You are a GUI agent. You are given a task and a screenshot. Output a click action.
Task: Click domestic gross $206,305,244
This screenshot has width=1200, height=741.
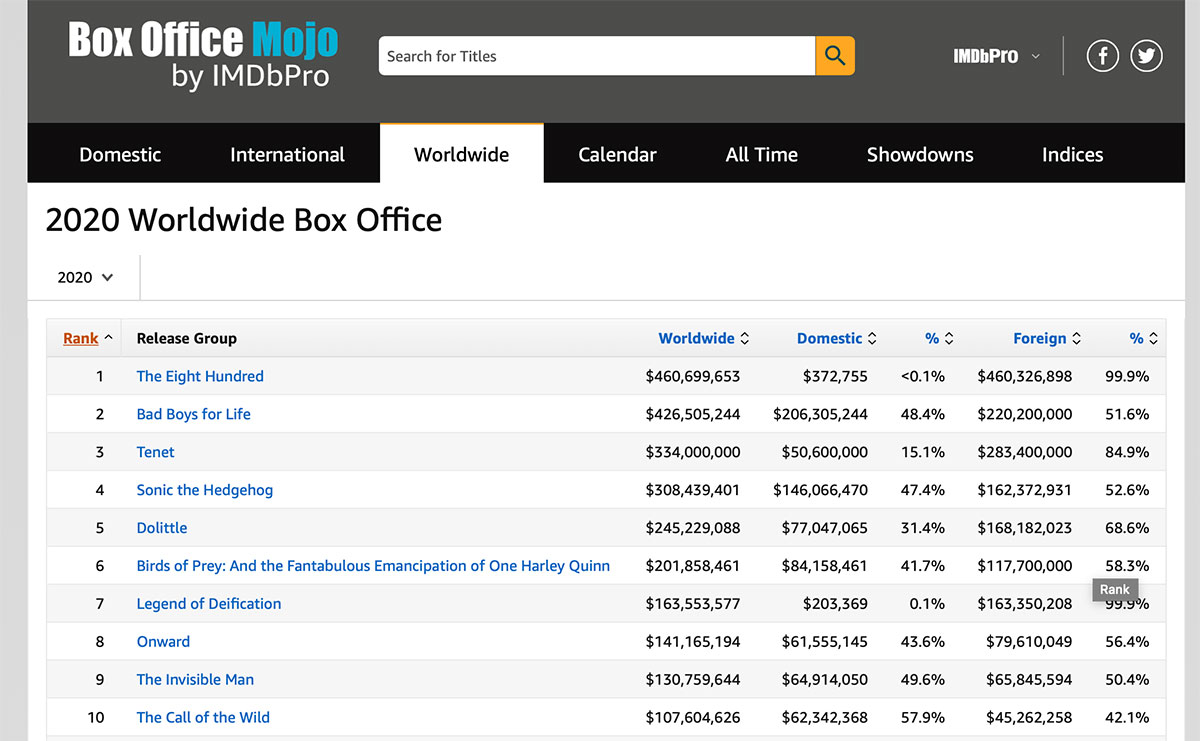(820, 414)
